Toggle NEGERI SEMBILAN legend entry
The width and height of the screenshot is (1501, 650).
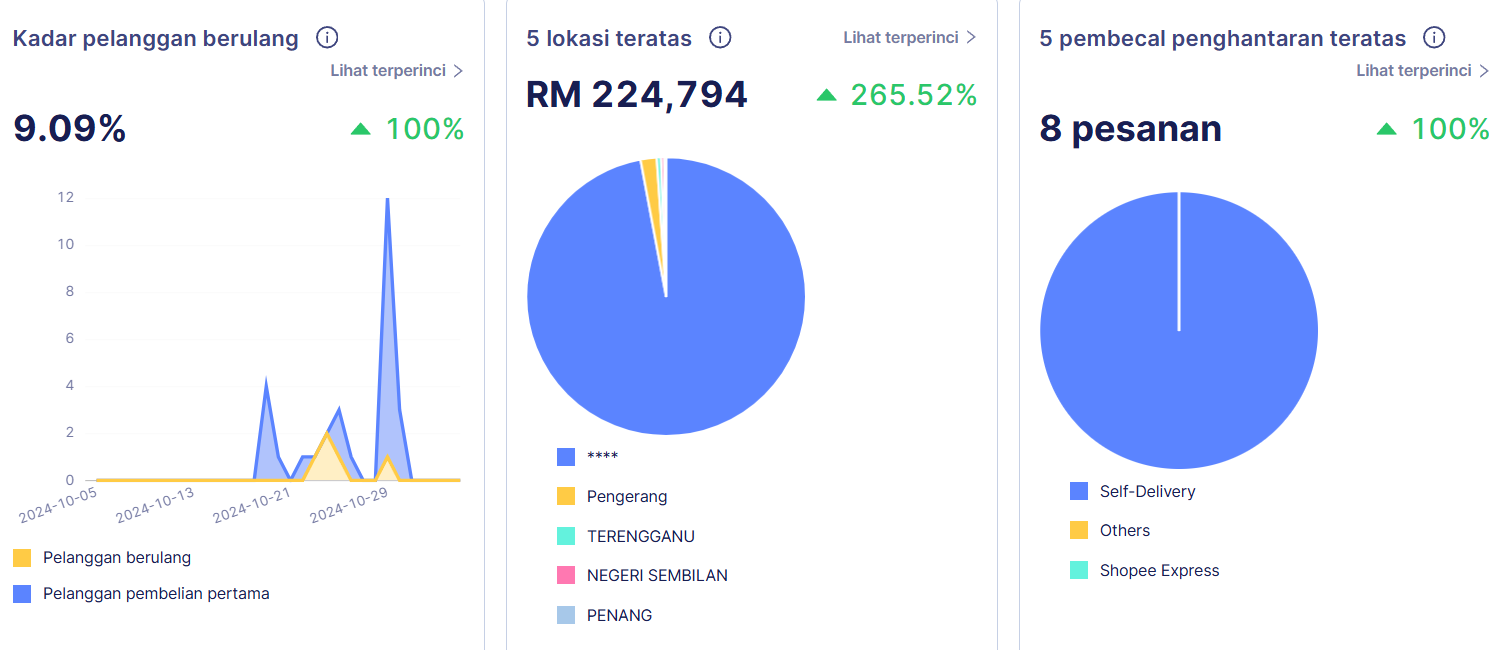pyautogui.click(x=656, y=576)
